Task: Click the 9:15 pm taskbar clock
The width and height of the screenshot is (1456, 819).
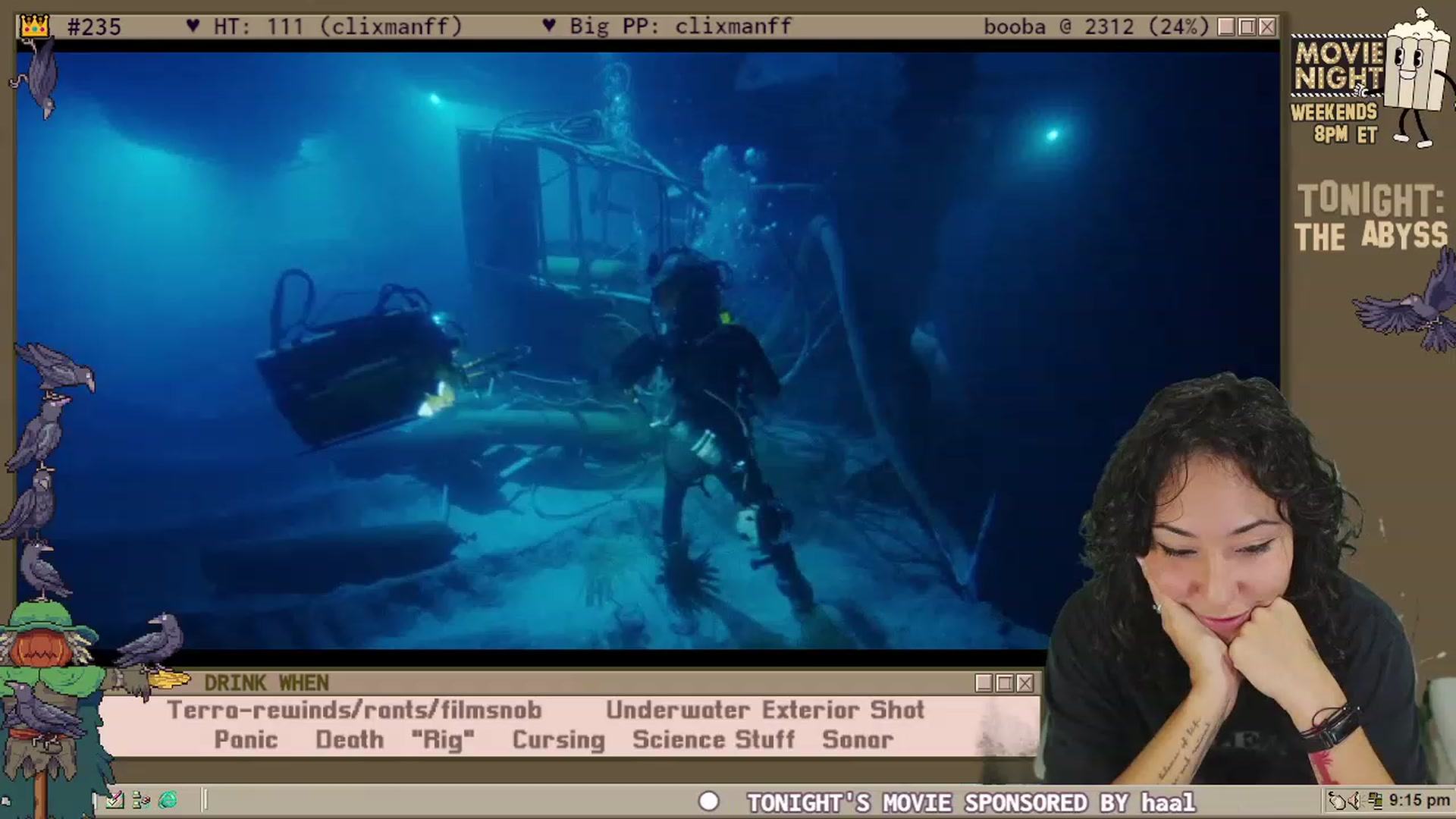Action: pos(1419,800)
